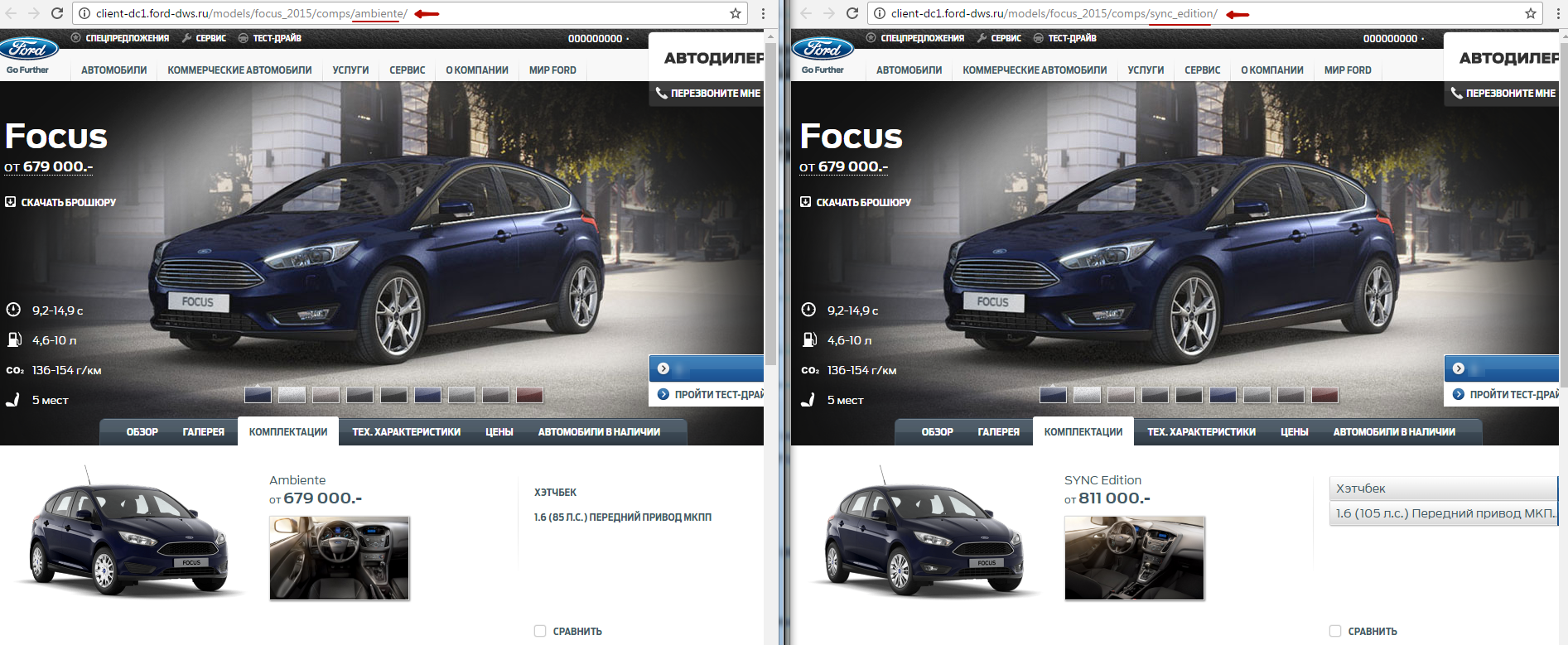Viewport: 1568px width, 645px height.
Task: Click download brochure icon in left window
Action: click(x=11, y=202)
